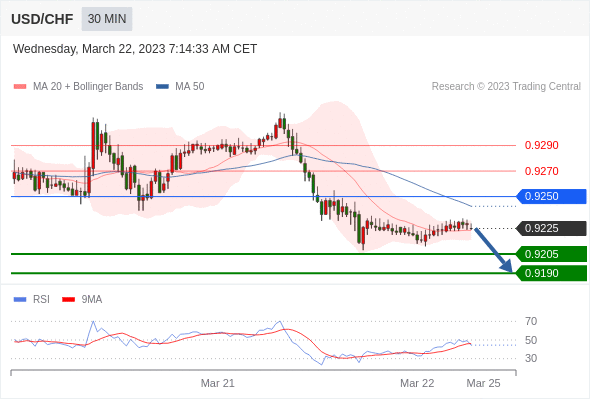Click the Mar 22 date axis label
Image resolution: width=590 pixels, height=400 pixels.
[417, 383]
